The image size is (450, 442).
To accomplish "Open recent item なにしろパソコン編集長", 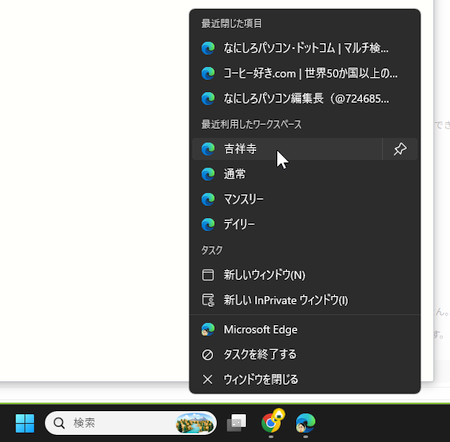I will [305, 99].
